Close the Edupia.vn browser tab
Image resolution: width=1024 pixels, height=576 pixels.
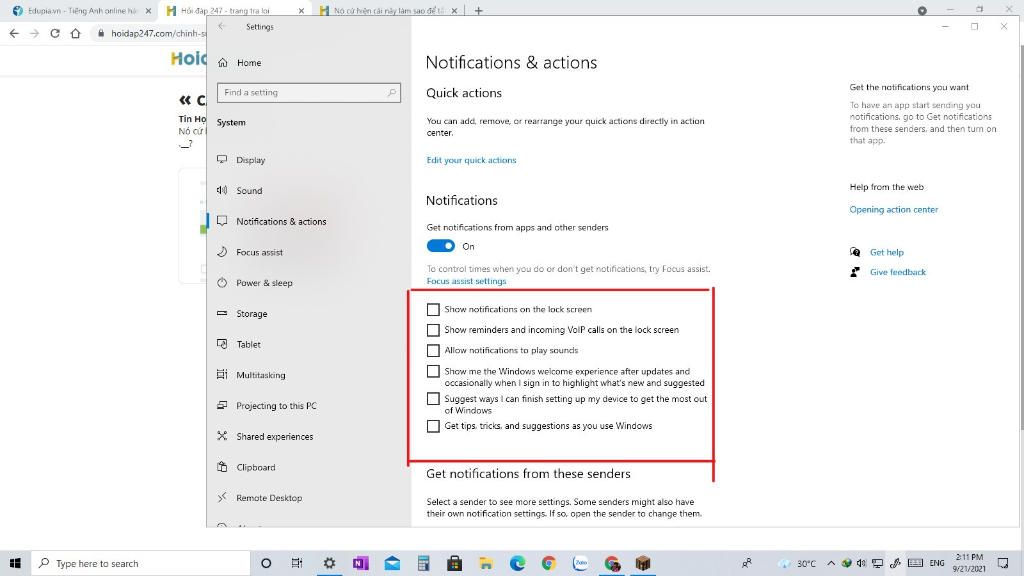pyautogui.click(x=148, y=10)
